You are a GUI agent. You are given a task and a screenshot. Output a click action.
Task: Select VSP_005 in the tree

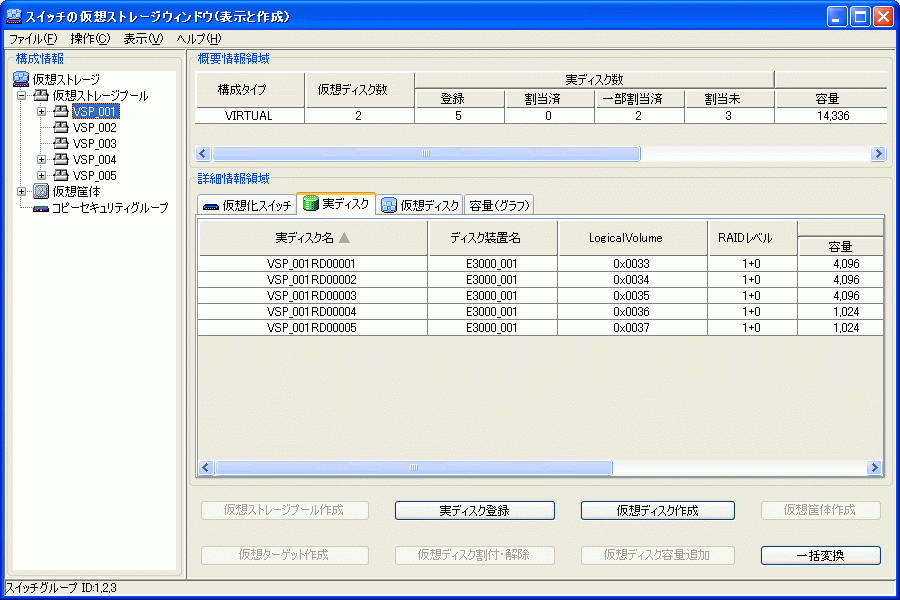pos(95,176)
